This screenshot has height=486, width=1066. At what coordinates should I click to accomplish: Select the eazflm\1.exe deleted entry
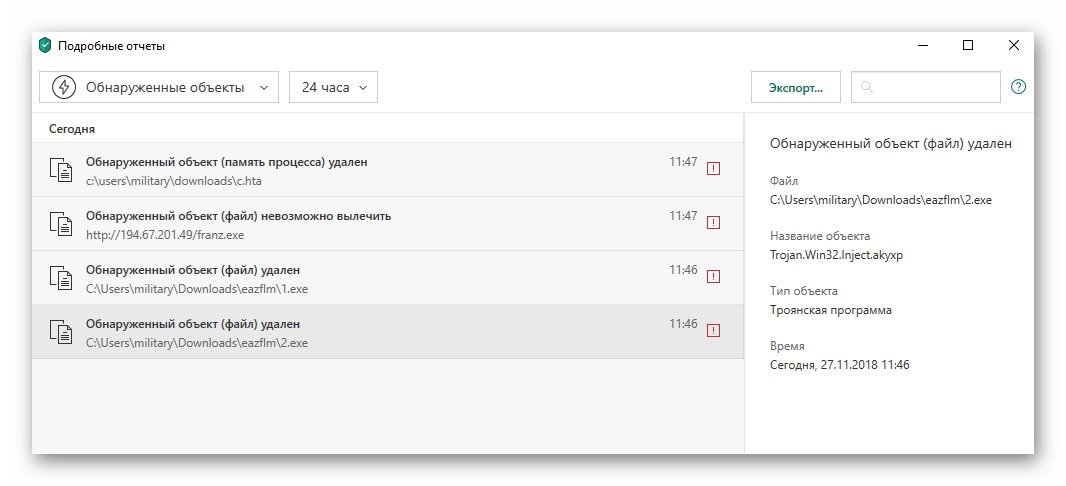click(x=388, y=277)
